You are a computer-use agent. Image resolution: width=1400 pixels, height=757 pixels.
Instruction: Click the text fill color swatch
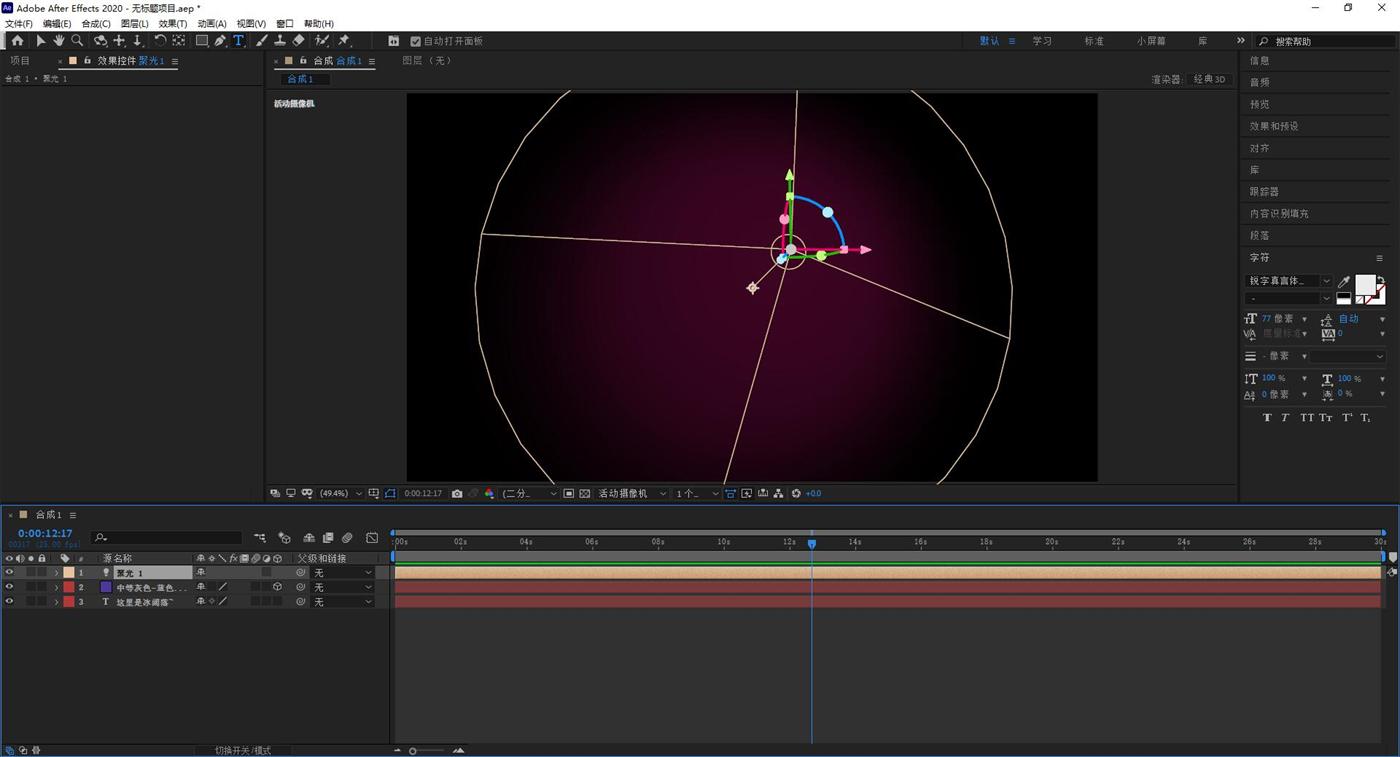[1364, 286]
